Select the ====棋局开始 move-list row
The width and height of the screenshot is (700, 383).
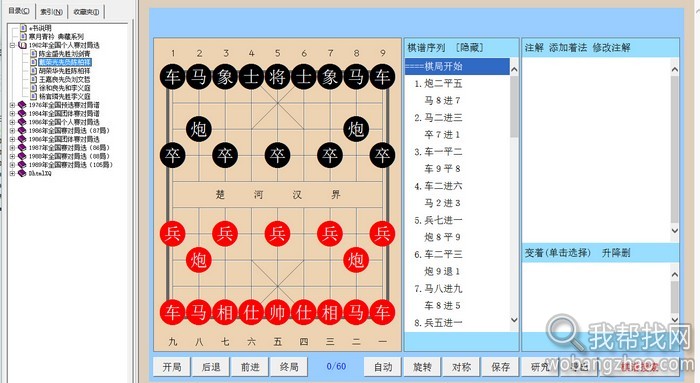[457, 67]
